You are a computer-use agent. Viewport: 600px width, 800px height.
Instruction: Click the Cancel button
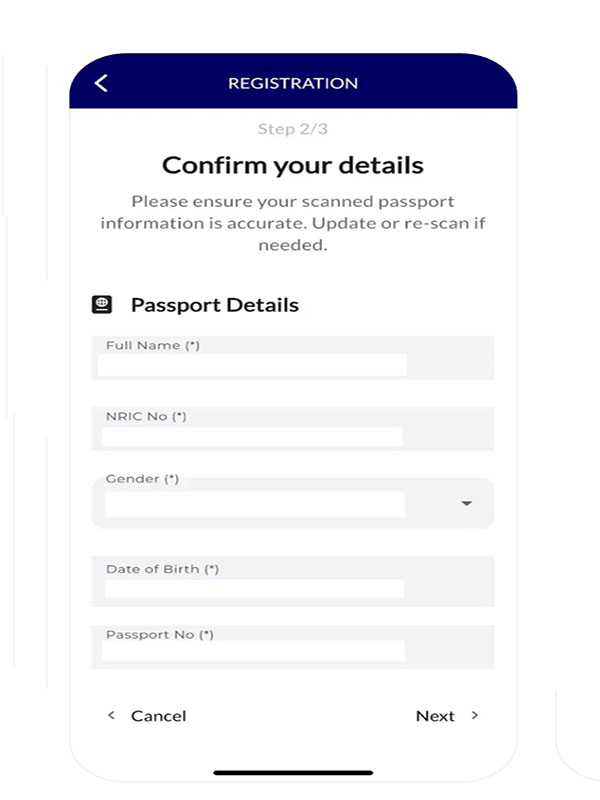(x=158, y=716)
